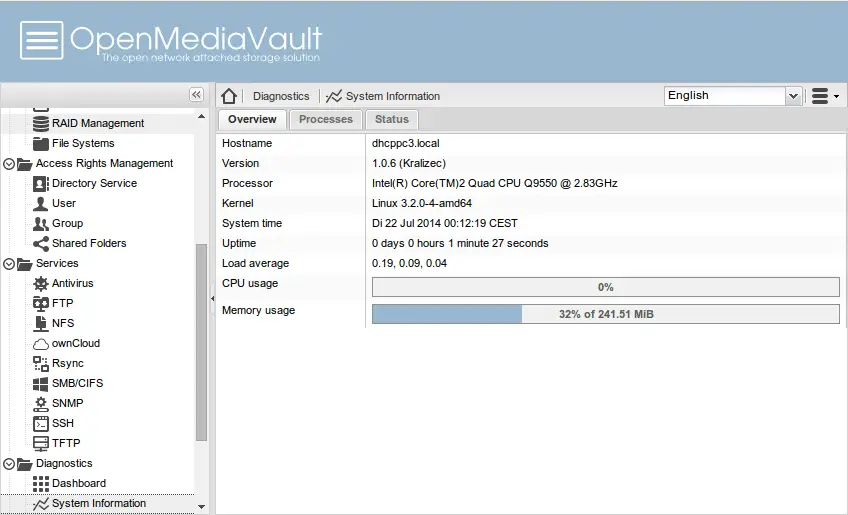Click the system time value Di 22 Jul 2014
This screenshot has width=848, height=515.
point(445,223)
